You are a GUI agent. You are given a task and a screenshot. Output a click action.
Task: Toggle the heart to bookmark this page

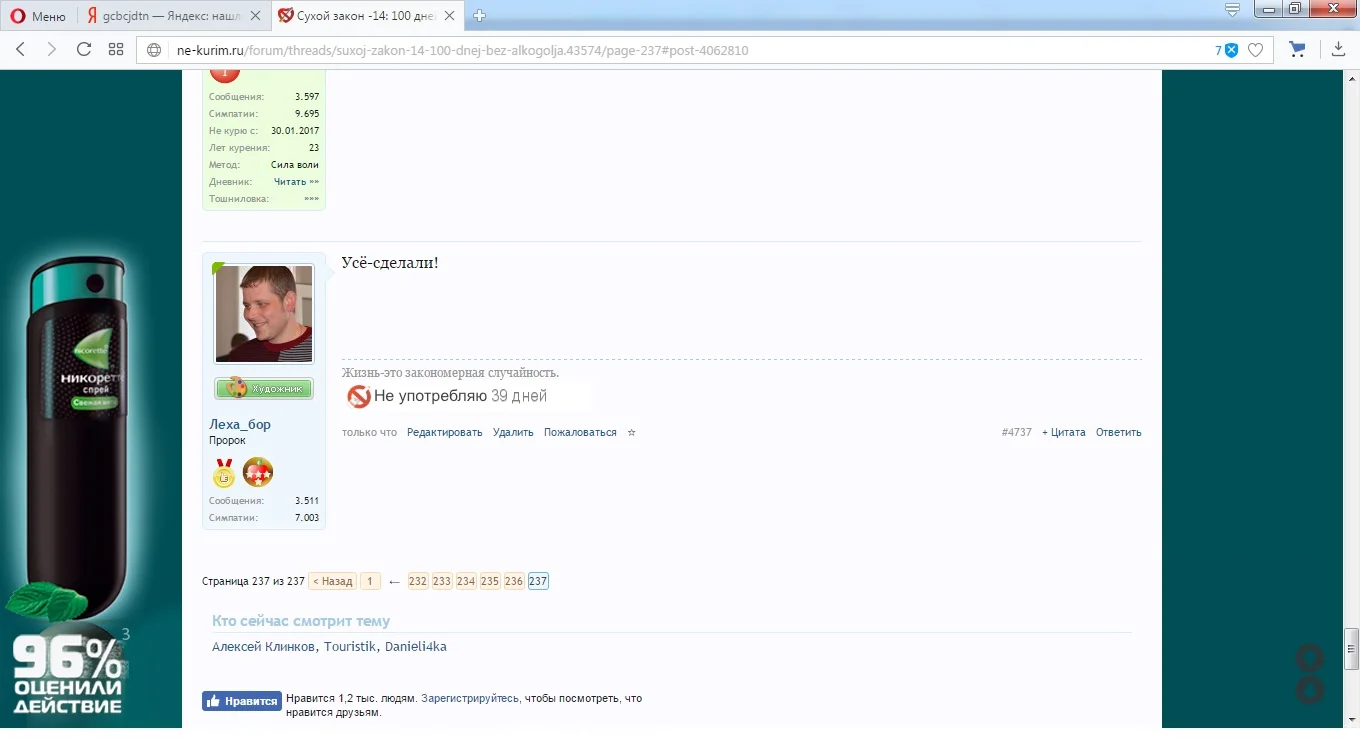(1256, 49)
